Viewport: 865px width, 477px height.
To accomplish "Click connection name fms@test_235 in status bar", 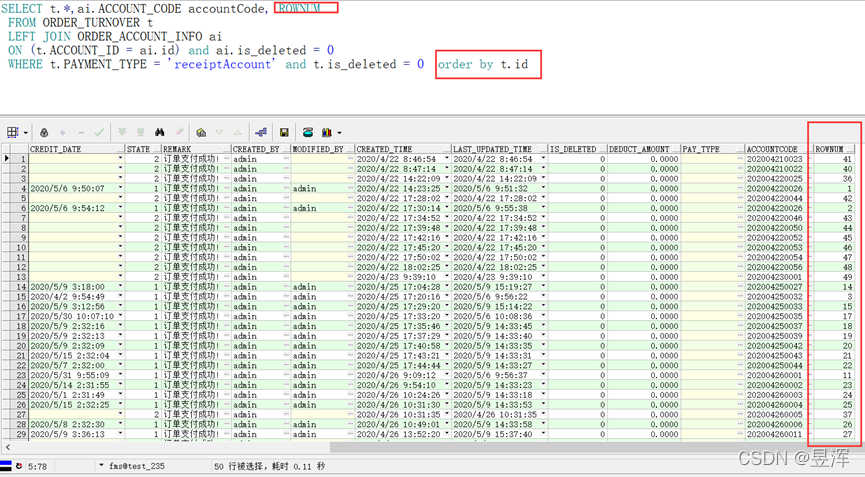I will pyautogui.click(x=136, y=466).
